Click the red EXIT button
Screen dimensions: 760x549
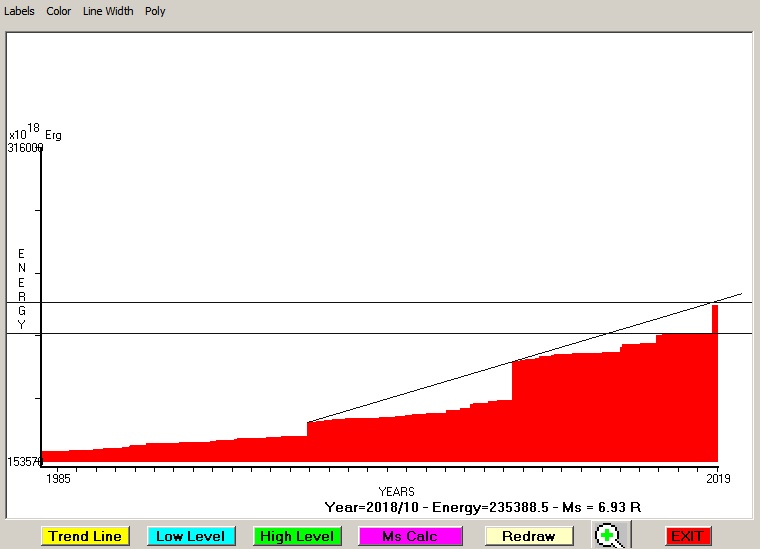(687, 536)
